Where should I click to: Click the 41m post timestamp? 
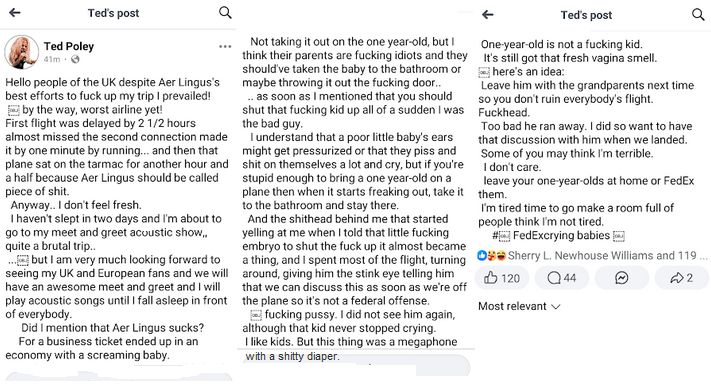pyautogui.click(x=52, y=59)
